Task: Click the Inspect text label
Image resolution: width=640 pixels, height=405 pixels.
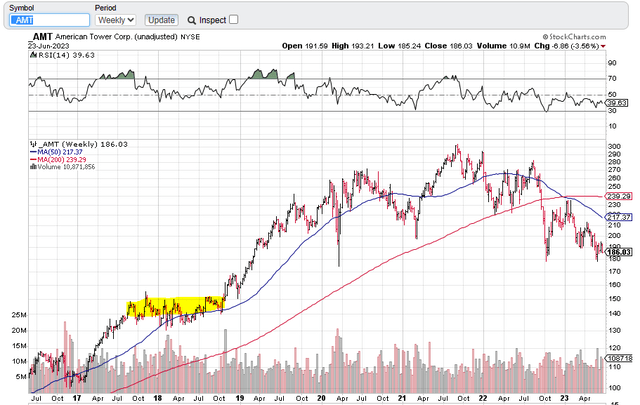Action: click(x=212, y=20)
